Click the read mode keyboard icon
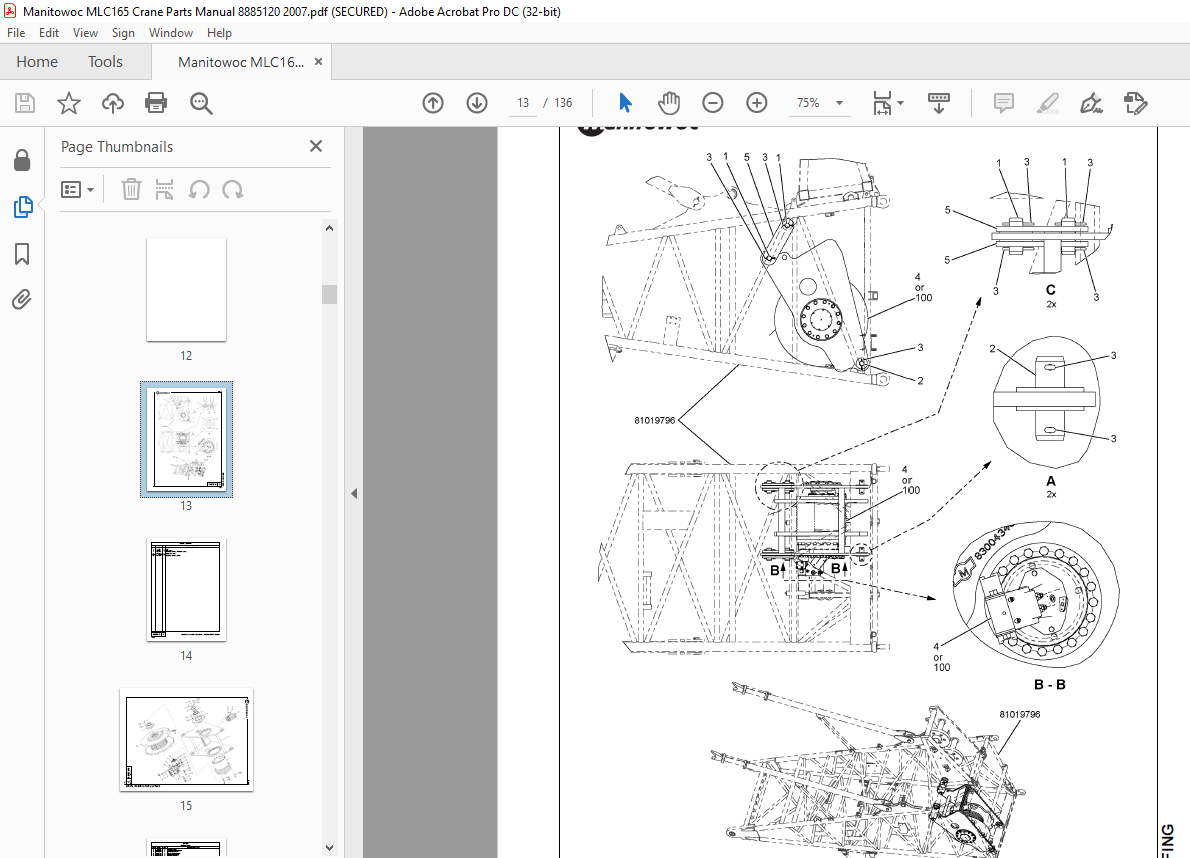Image resolution: width=1190 pixels, height=858 pixels. [x=939, y=103]
